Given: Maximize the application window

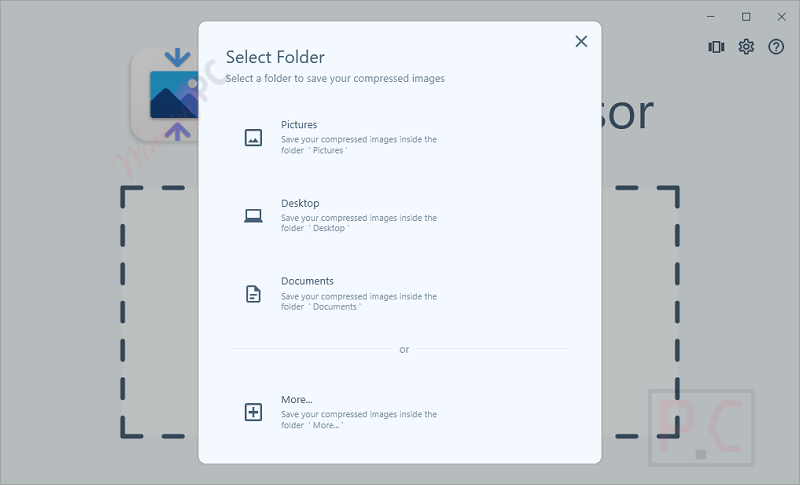Looking at the screenshot, I should click(746, 16).
